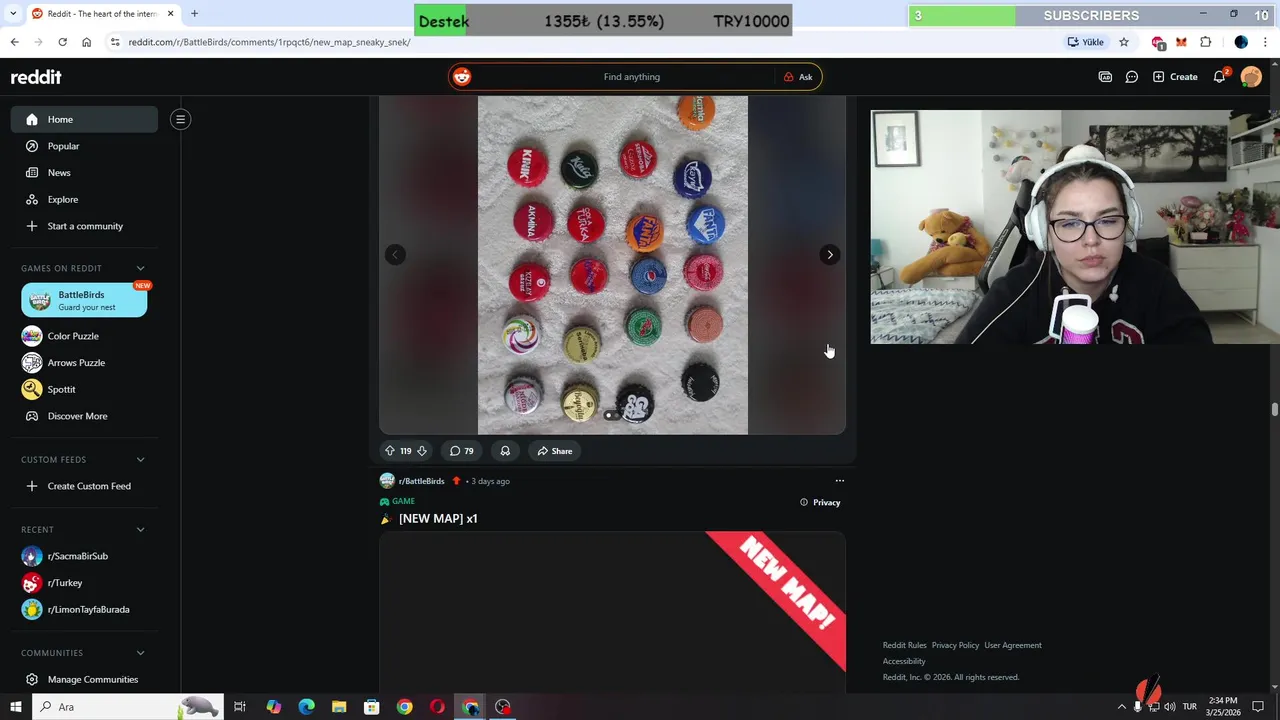1280x720 pixels.
Task: Show next image in bottle cap gallery
Action: [x=829, y=255]
